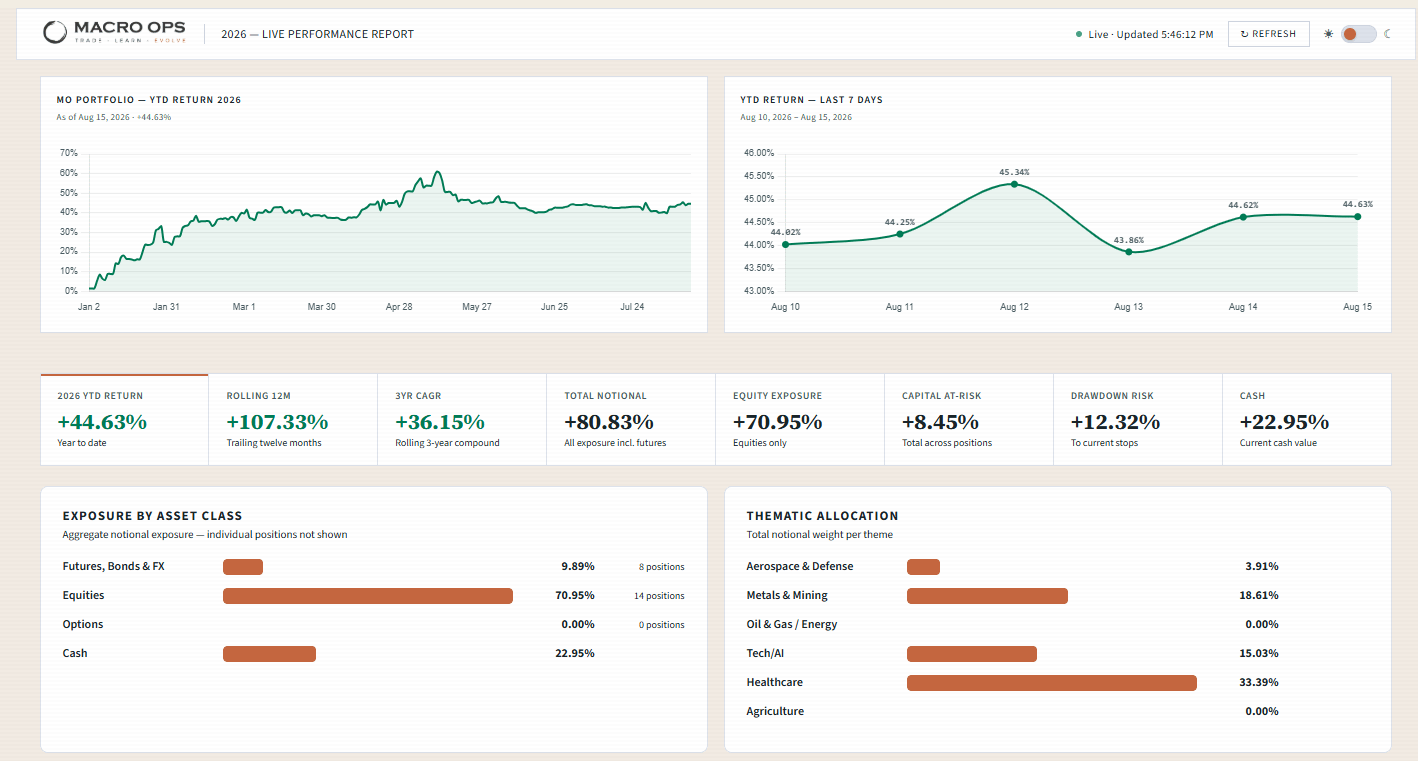Image resolution: width=1418 pixels, height=761 pixels.
Task: Click the Tech/AI theme label
Action: pos(765,653)
